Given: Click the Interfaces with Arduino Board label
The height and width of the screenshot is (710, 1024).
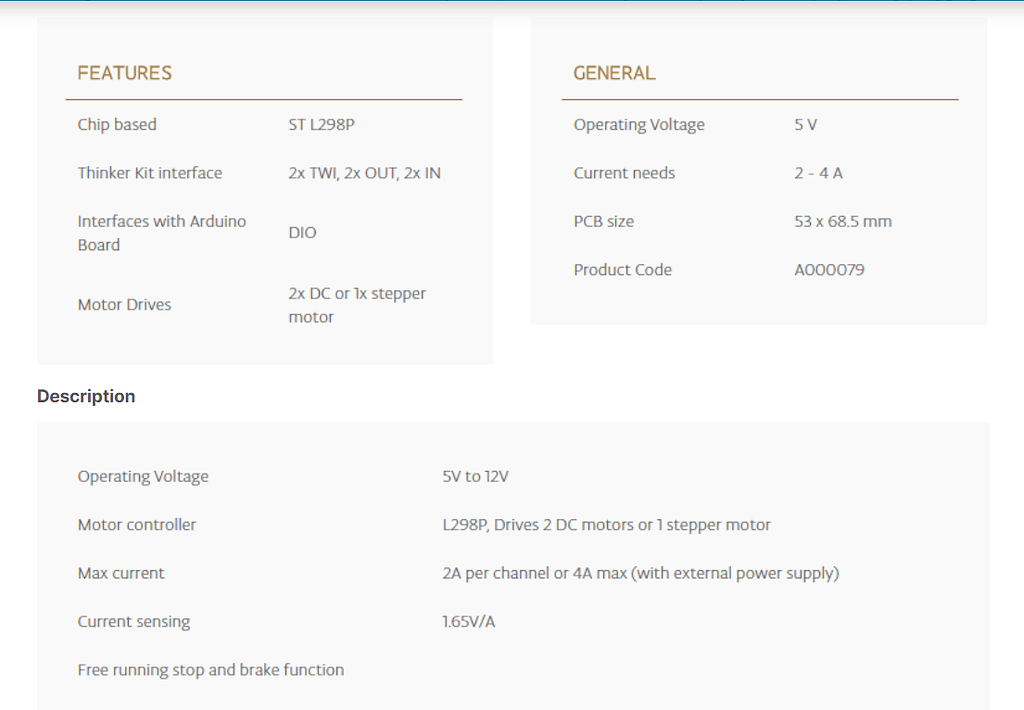Looking at the screenshot, I should (162, 233).
